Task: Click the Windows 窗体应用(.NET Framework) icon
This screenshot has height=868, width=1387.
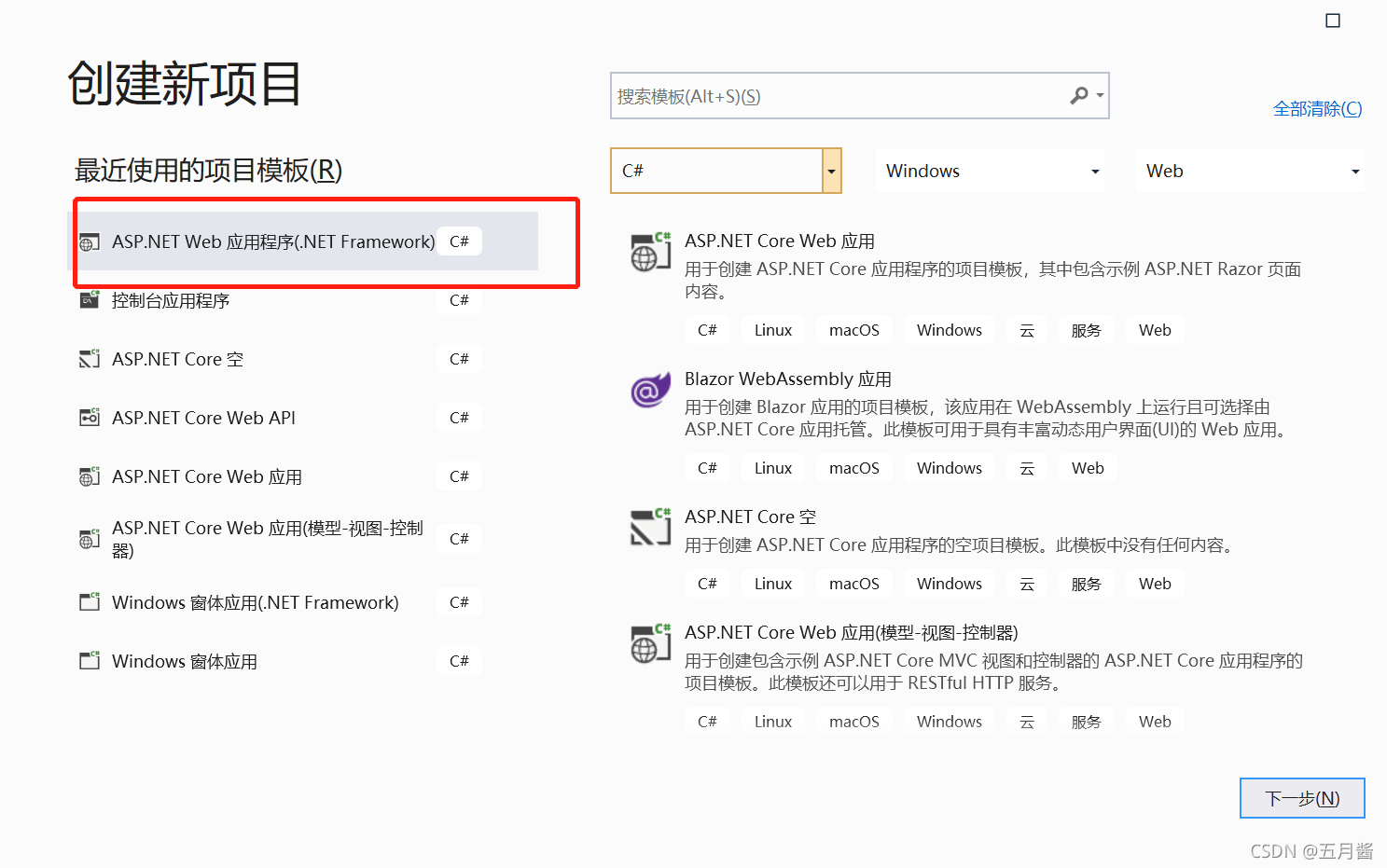Action: click(x=90, y=602)
